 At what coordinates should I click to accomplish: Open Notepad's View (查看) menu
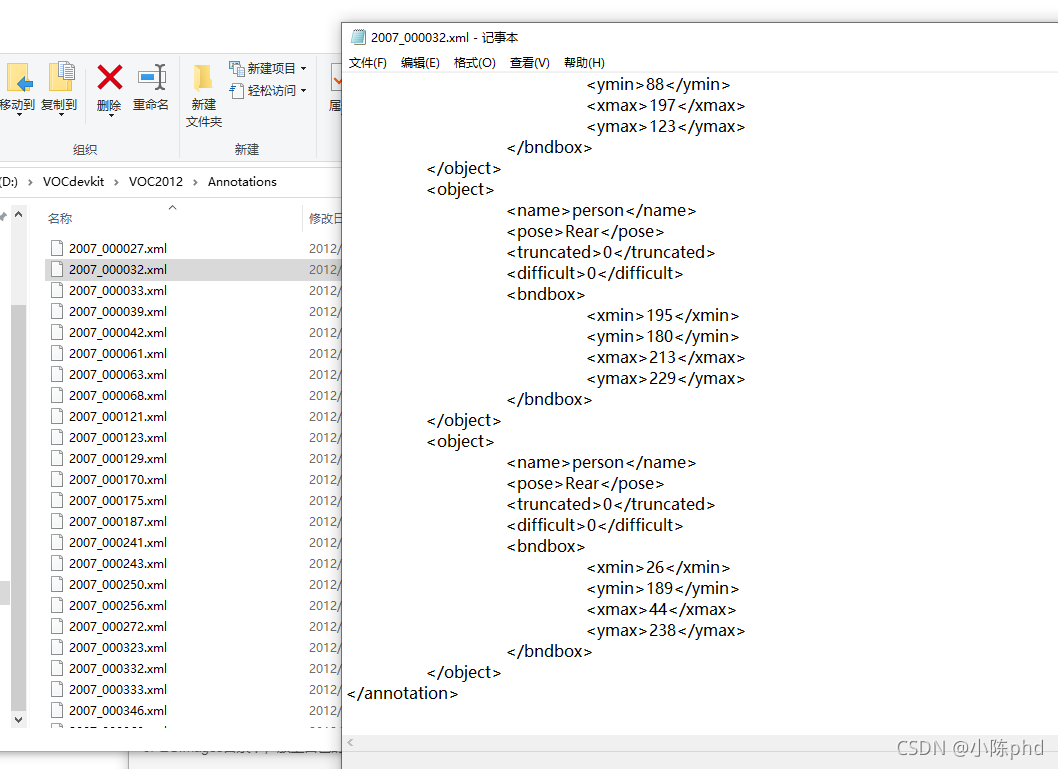(x=530, y=63)
